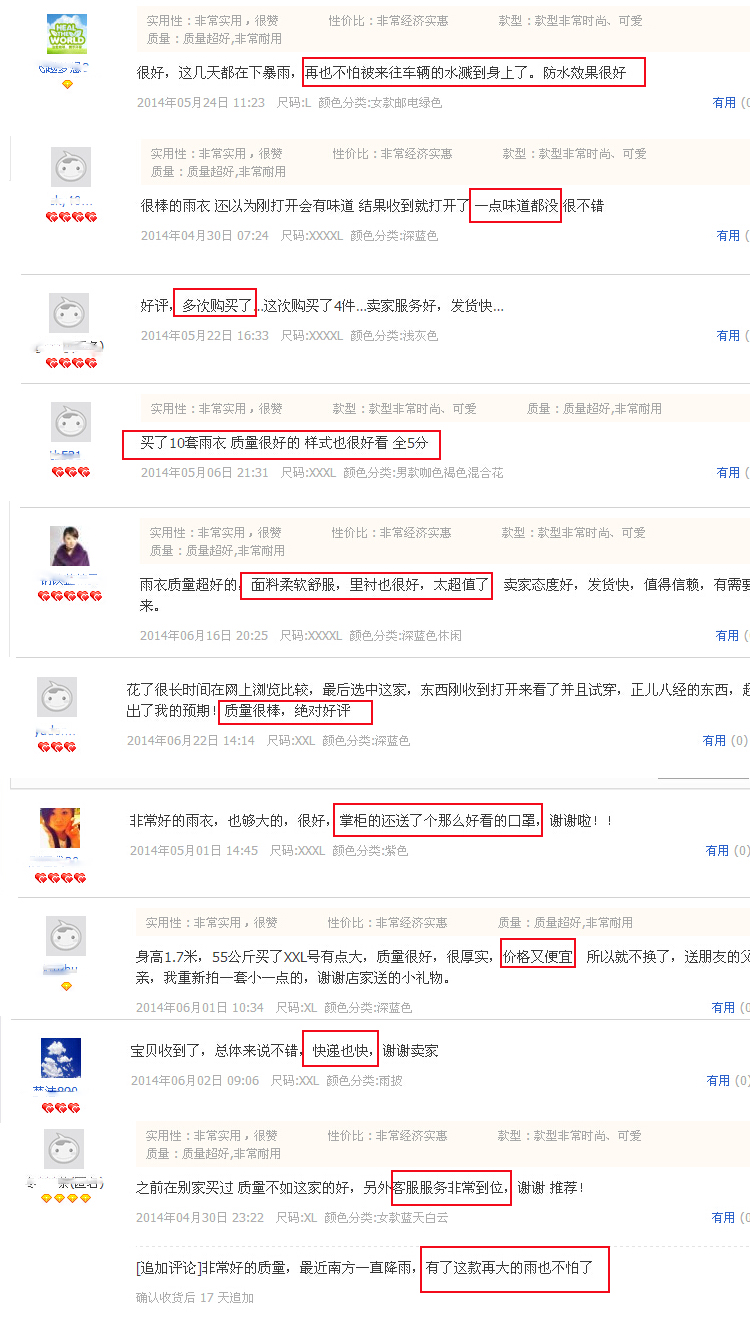Click 有用 on the 2014年04月30日 07:24 review
This screenshot has height=1318, width=750.
pyautogui.click(x=728, y=236)
